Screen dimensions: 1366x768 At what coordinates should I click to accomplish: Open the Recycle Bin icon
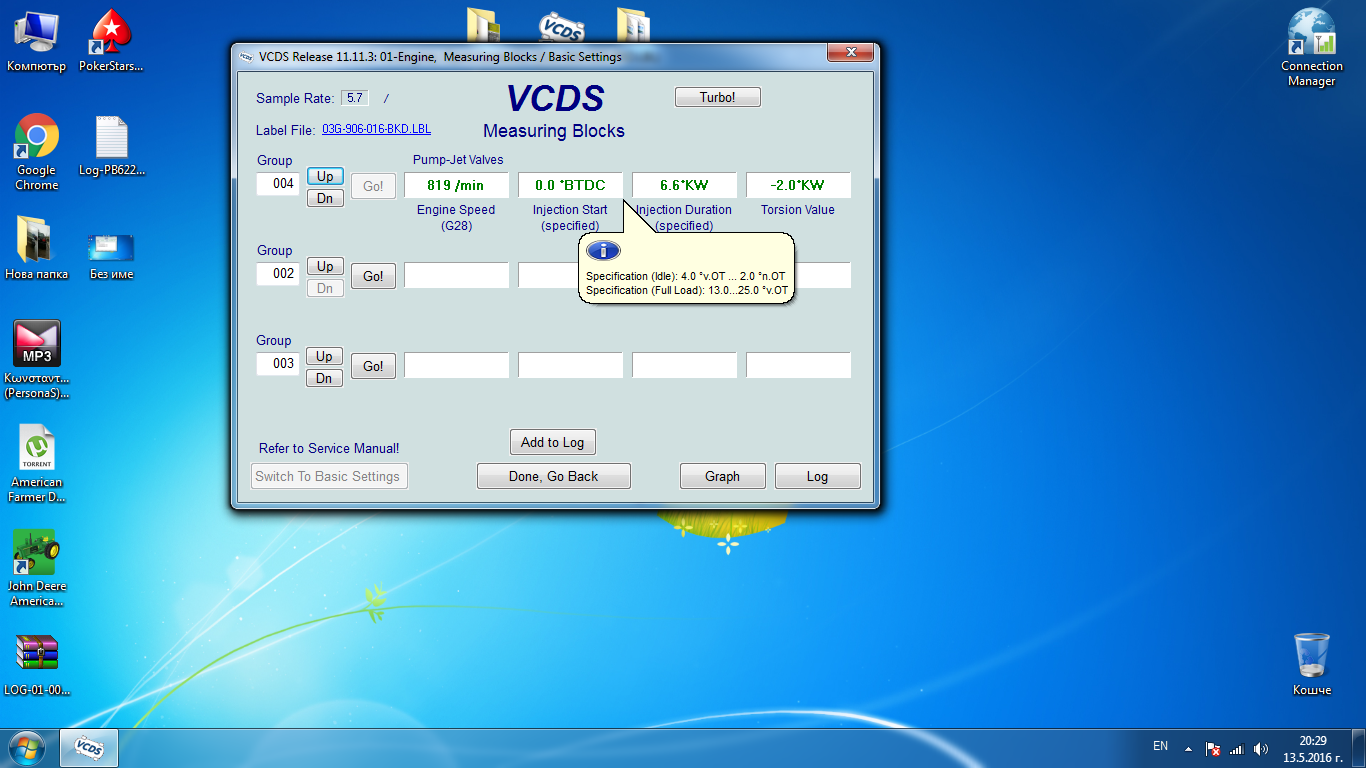1311,655
